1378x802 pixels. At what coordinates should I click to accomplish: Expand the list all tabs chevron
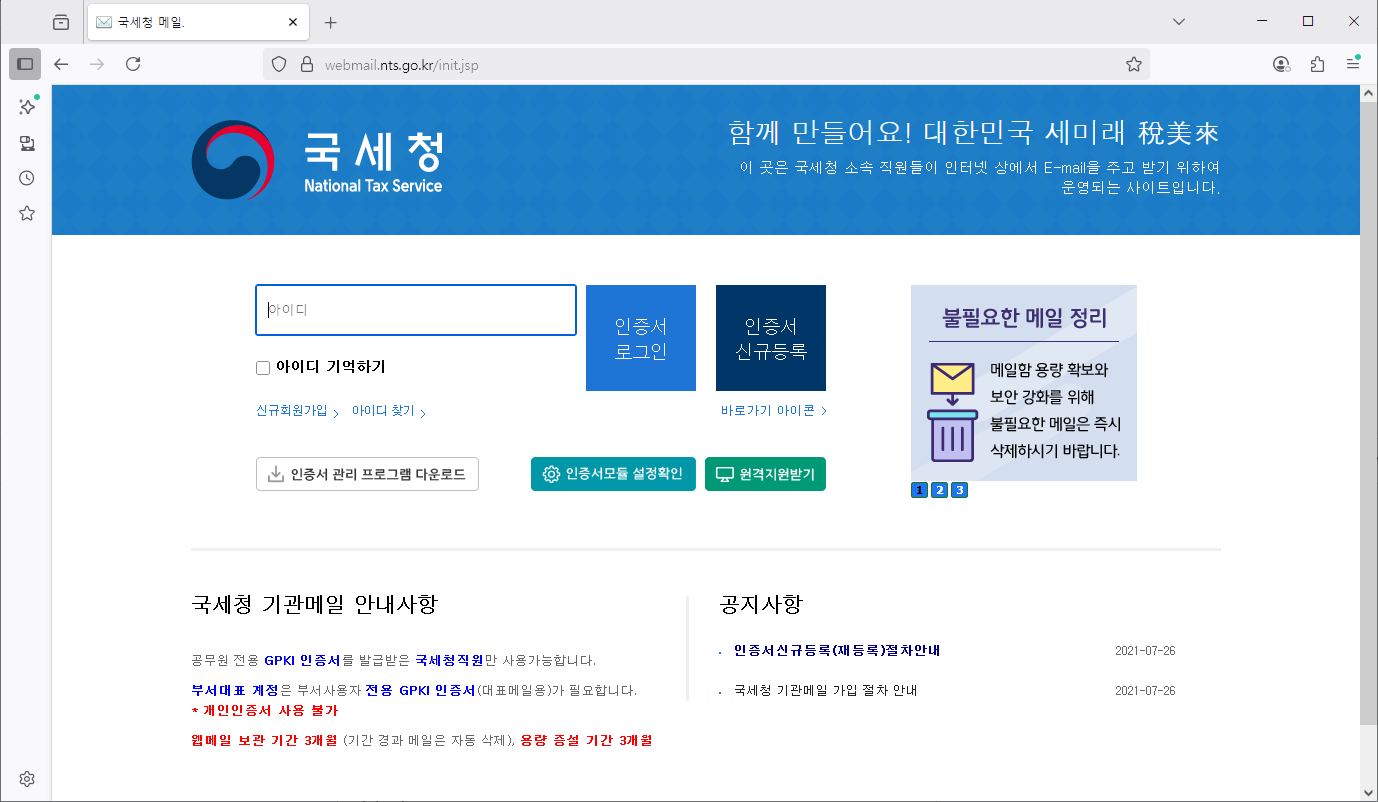tap(1179, 22)
